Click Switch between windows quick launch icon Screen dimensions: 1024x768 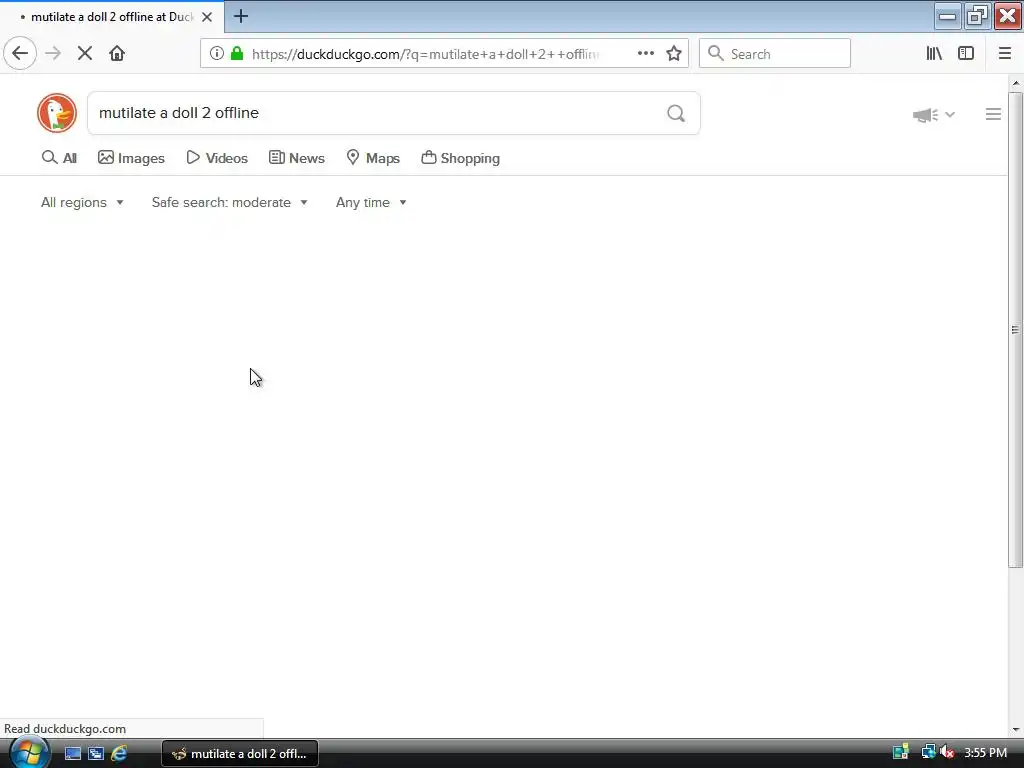(96, 754)
